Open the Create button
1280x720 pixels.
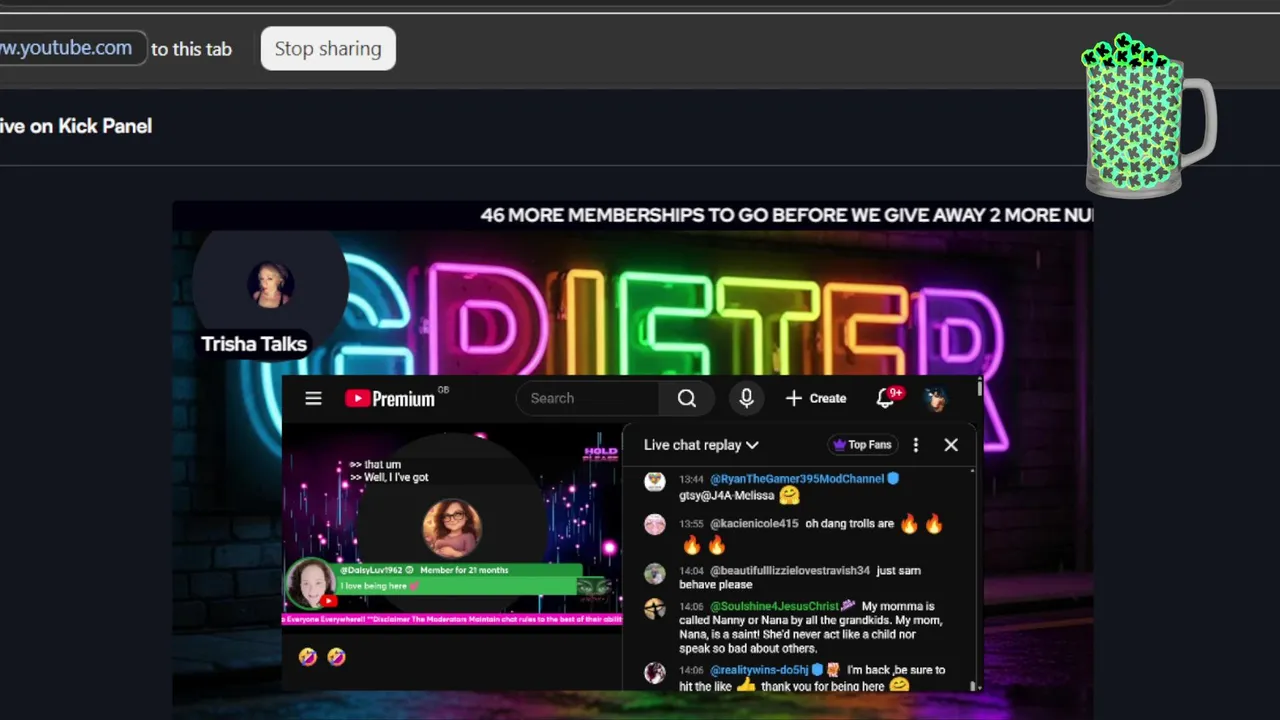(816, 398)
